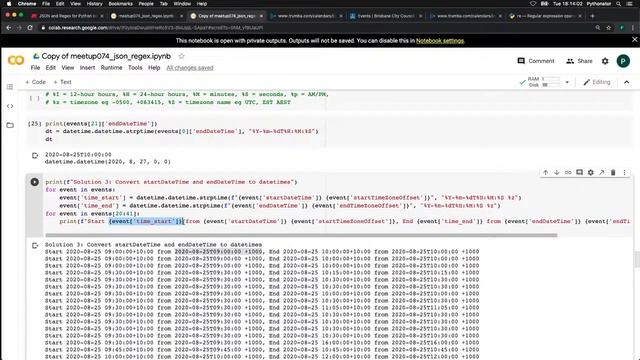This screenshot has height=360, width=640.
Task: Star the notebook with the star icon
Action: 182,56
